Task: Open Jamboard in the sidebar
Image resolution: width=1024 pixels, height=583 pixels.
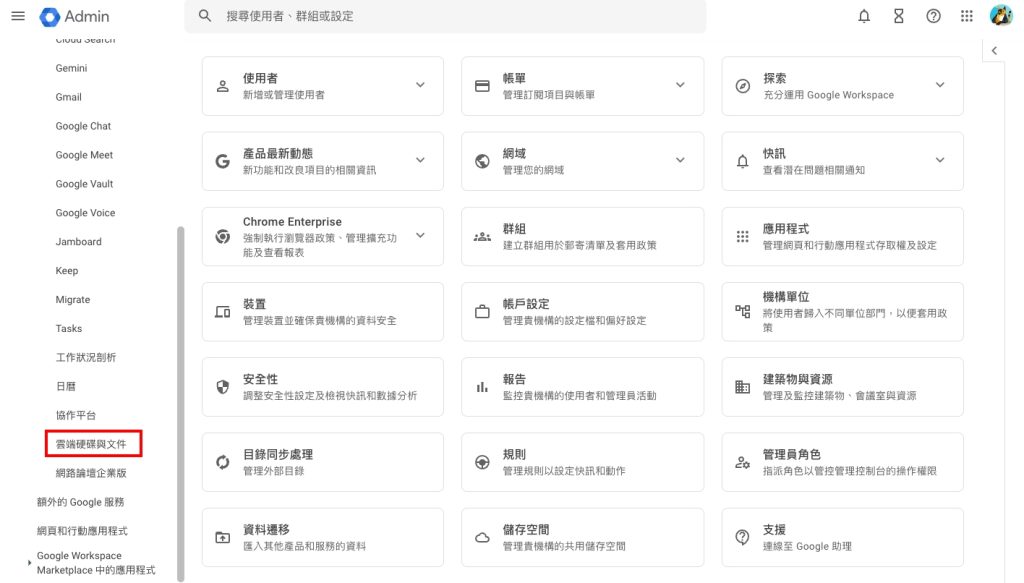Action: click(78, 242)
